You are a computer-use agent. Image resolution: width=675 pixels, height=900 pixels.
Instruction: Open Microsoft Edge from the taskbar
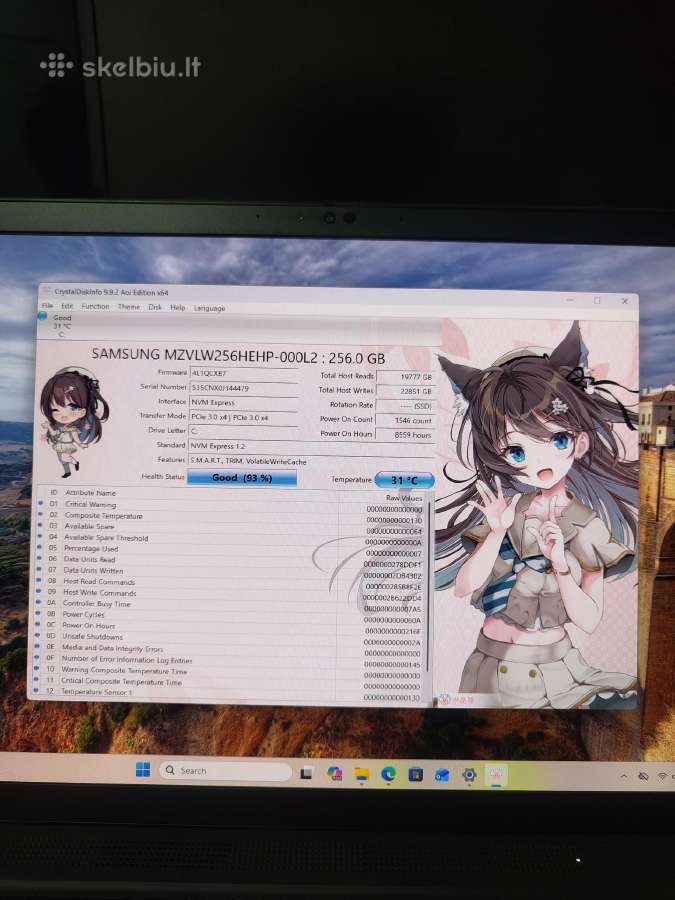(x=389, y=775)
